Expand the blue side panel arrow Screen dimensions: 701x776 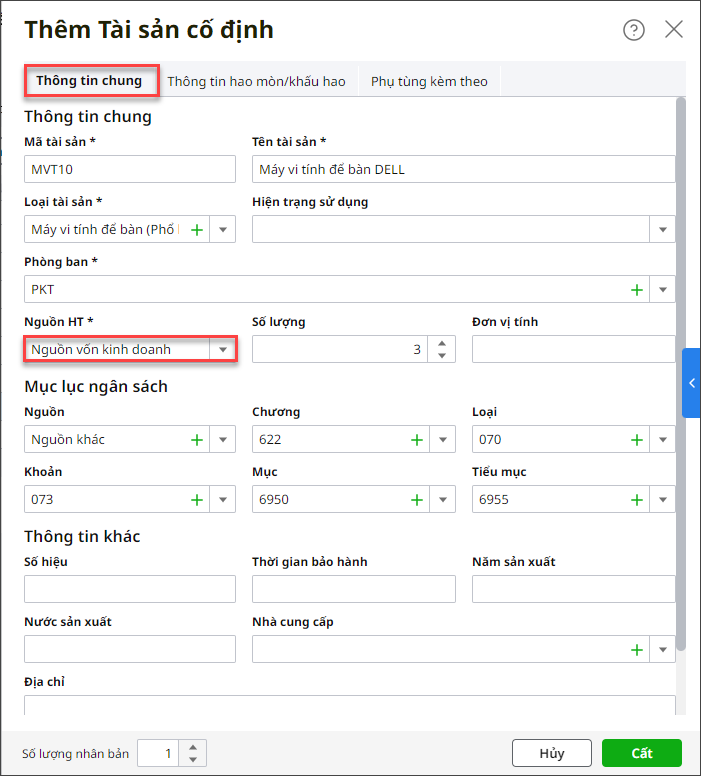(691, 383)
